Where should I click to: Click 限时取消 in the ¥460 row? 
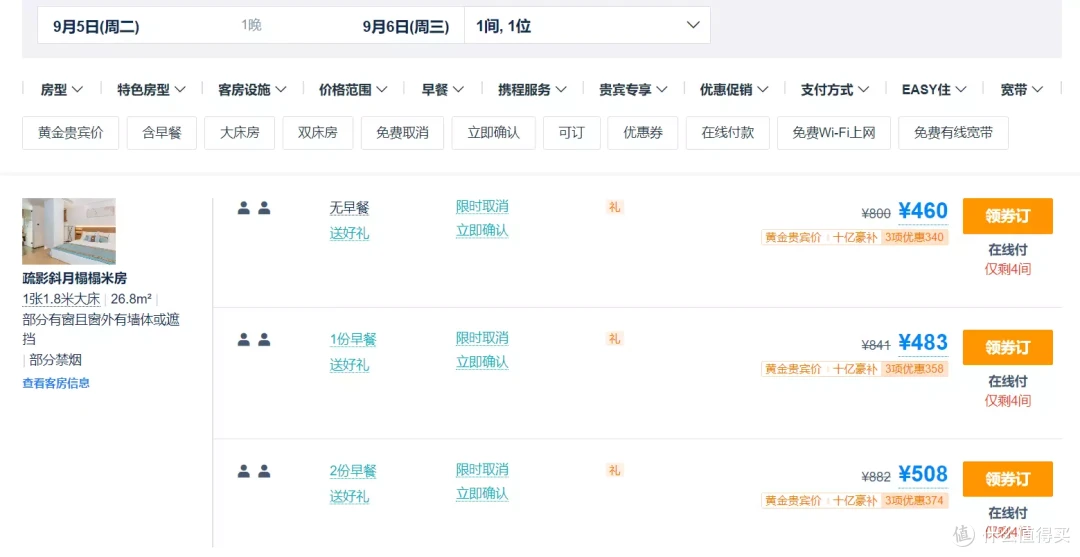(x=482, y=207)
